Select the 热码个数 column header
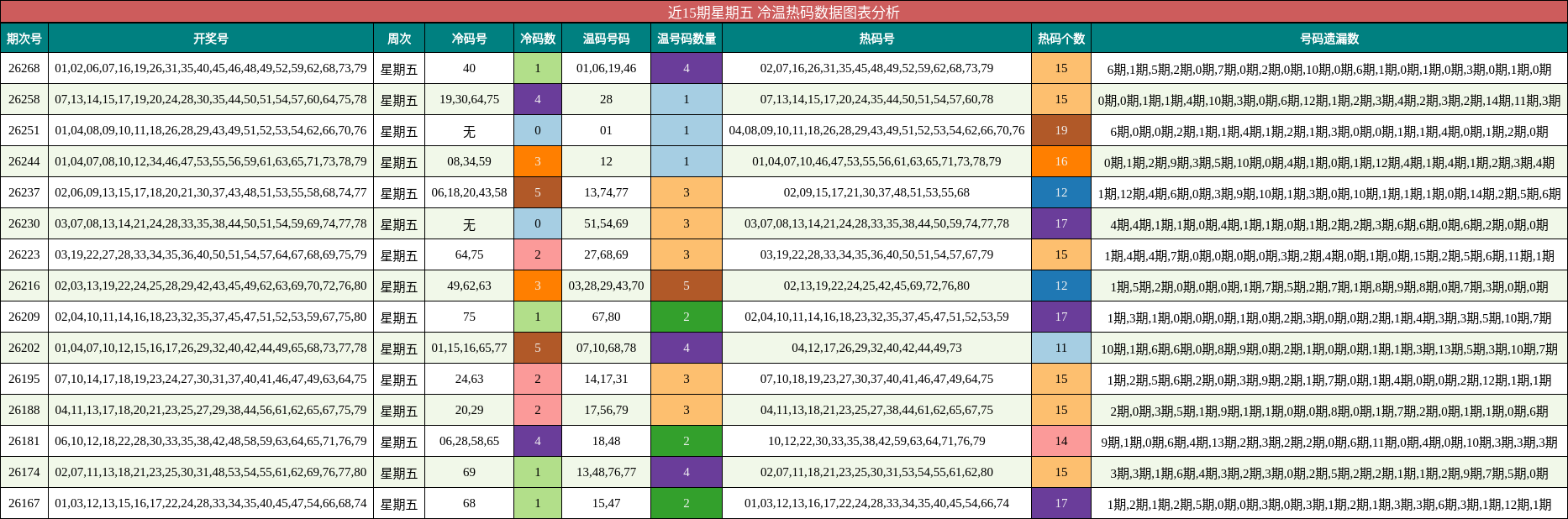The height and width of the screenshot is (519, 1568). [1061, 39]
